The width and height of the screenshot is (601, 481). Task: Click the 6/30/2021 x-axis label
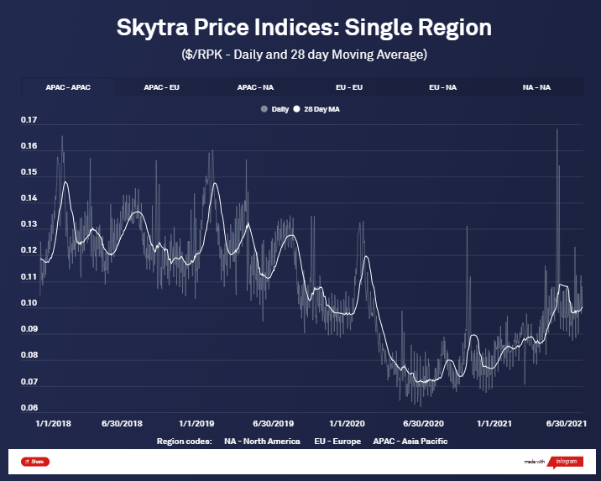point(562,423)
